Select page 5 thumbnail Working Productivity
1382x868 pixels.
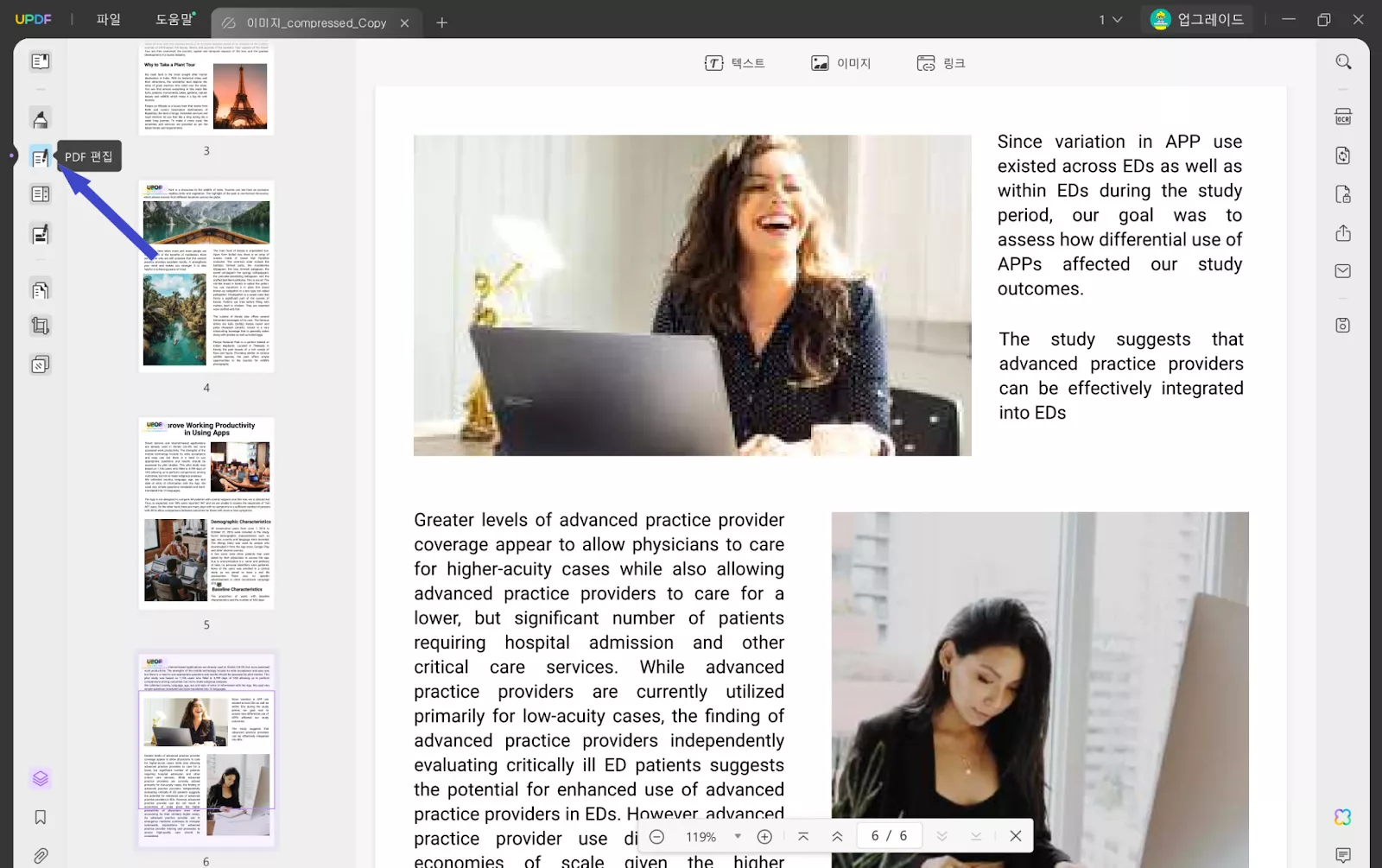click(206, 514)
